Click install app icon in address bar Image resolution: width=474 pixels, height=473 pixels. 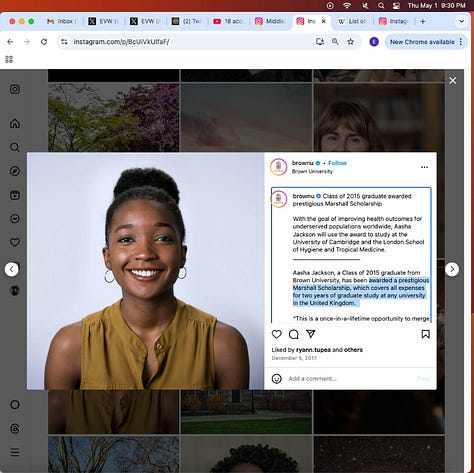[320, 41]
